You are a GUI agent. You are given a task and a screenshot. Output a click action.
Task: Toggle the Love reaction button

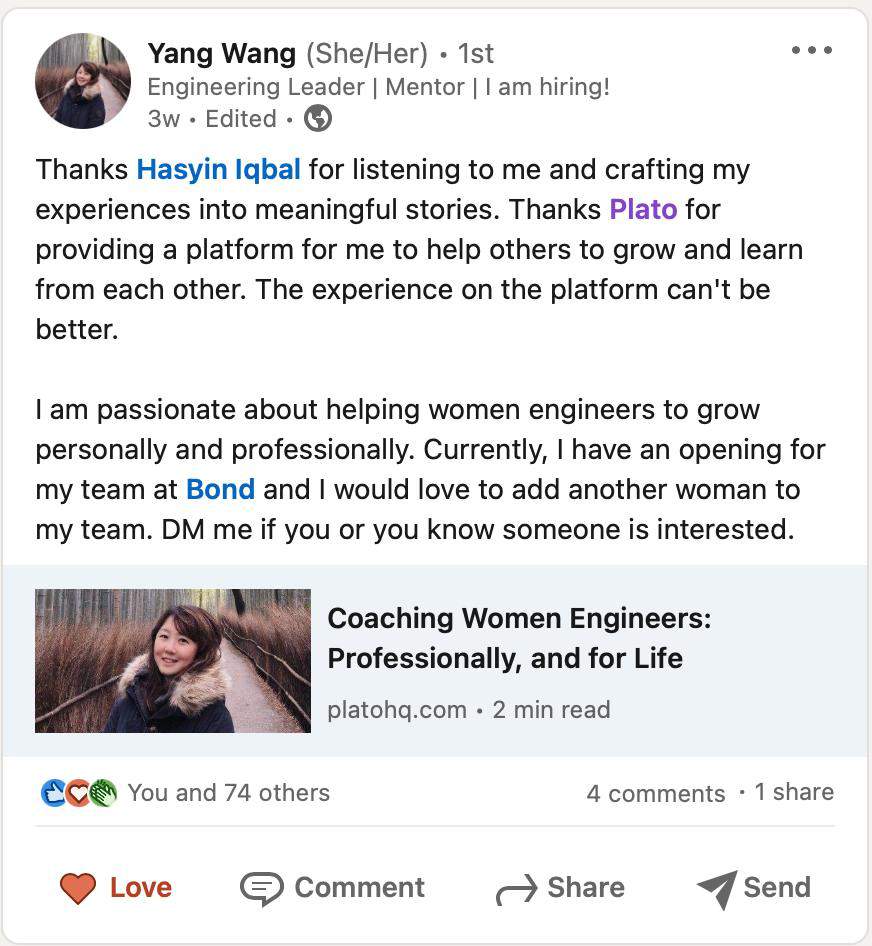tap(116, 888)
